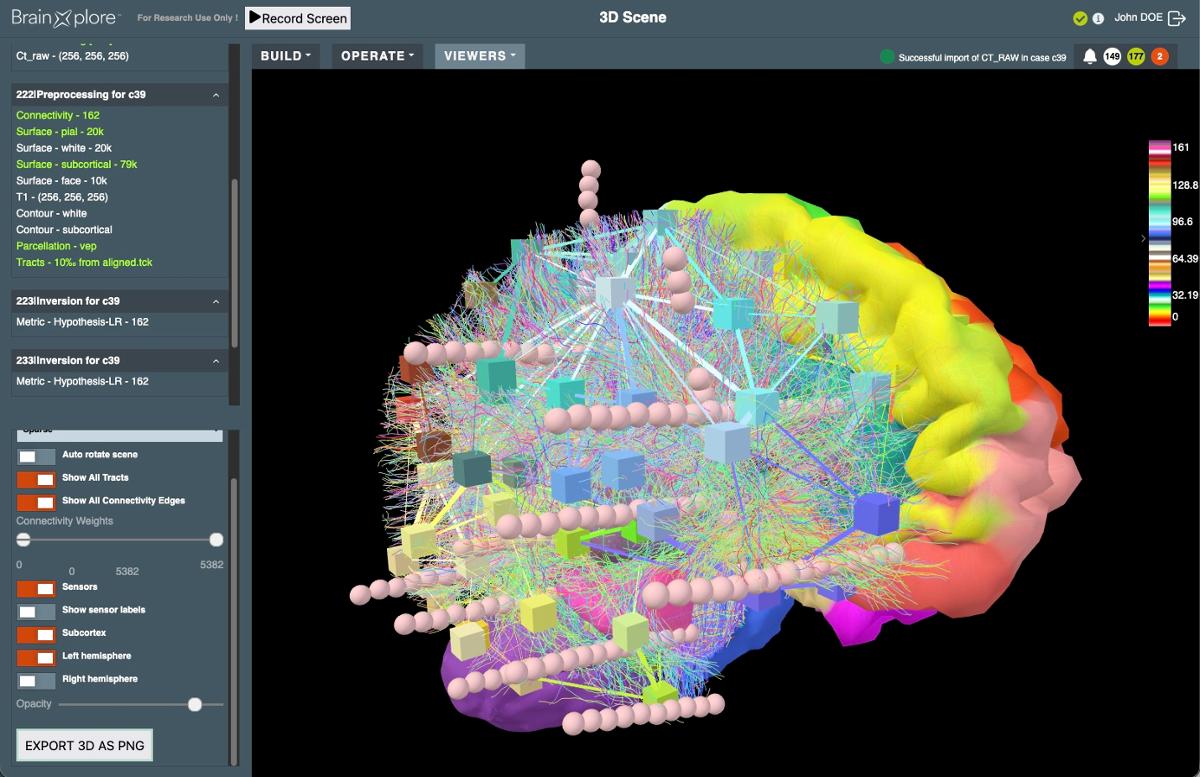Select Surface - face - 10k item
This screenshot has width=1200, height=777.
[62, 181]
